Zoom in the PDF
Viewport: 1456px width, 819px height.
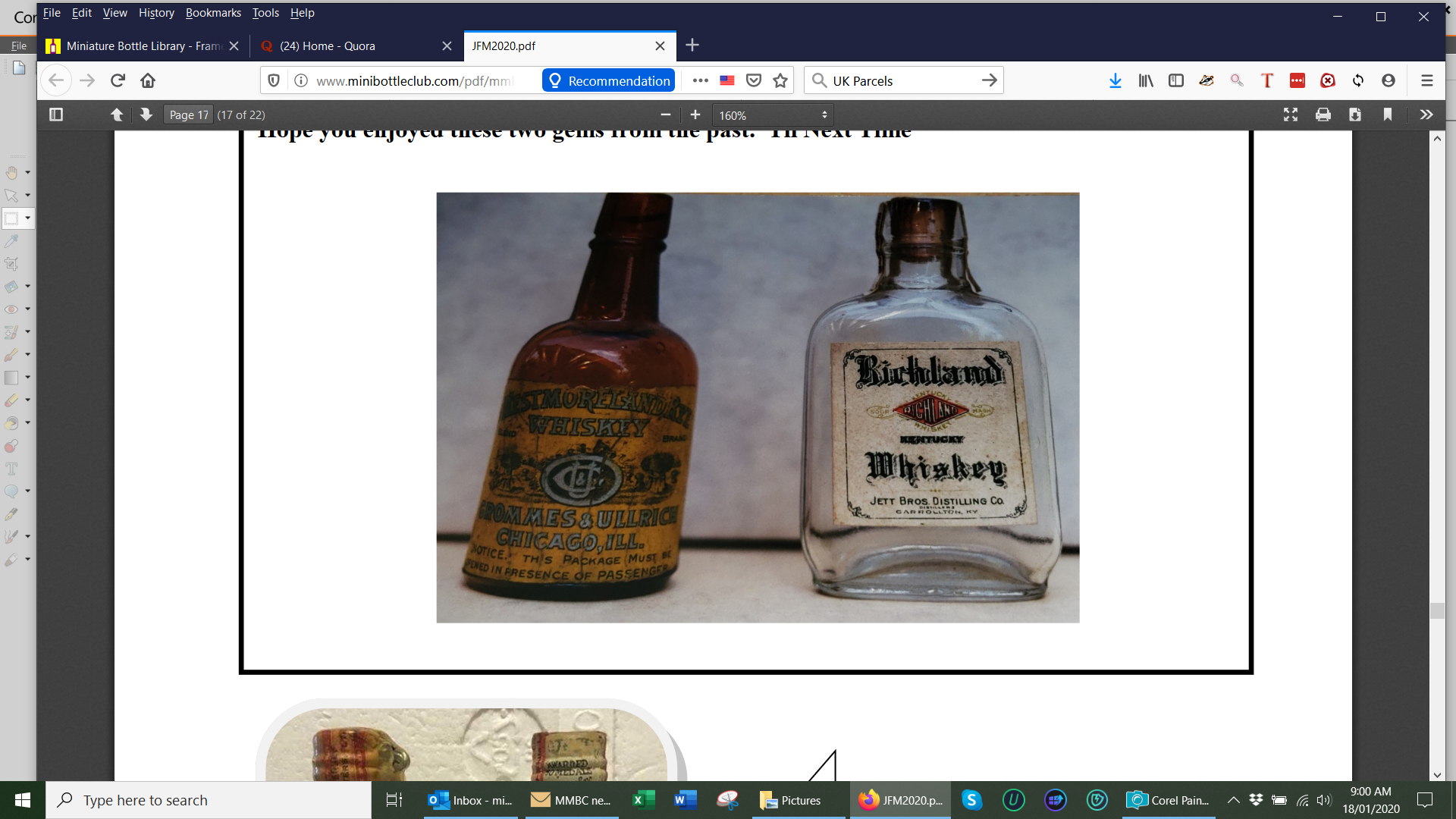tap(695, 115)
